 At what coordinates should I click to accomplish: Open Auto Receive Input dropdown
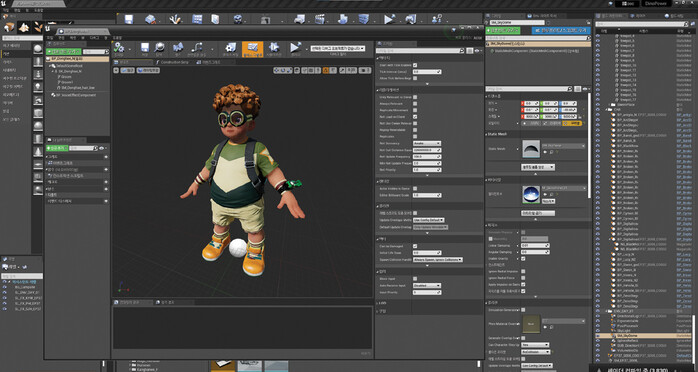(427, 285)
